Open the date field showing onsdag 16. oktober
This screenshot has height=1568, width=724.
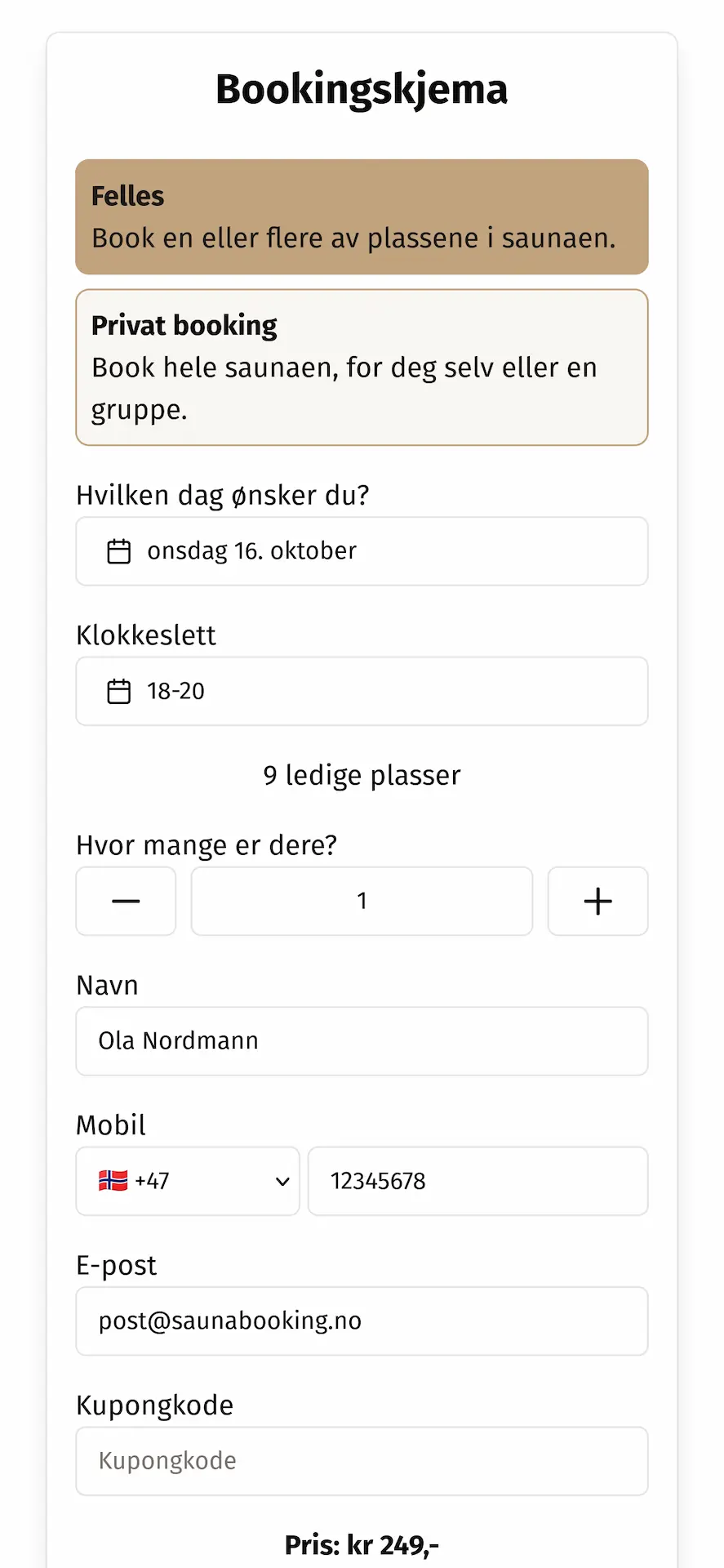(362, 551)
